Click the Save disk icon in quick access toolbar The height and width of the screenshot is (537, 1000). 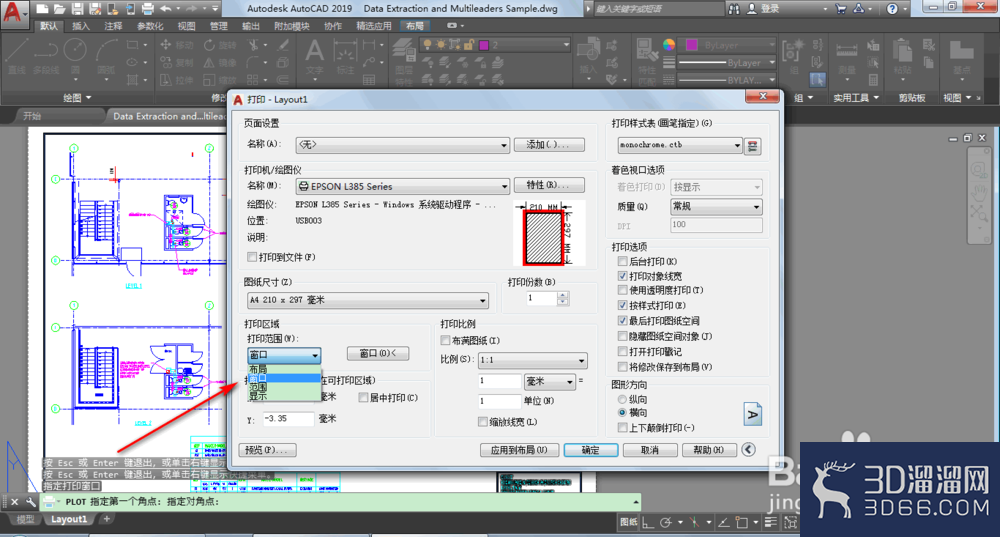(77, 9)
